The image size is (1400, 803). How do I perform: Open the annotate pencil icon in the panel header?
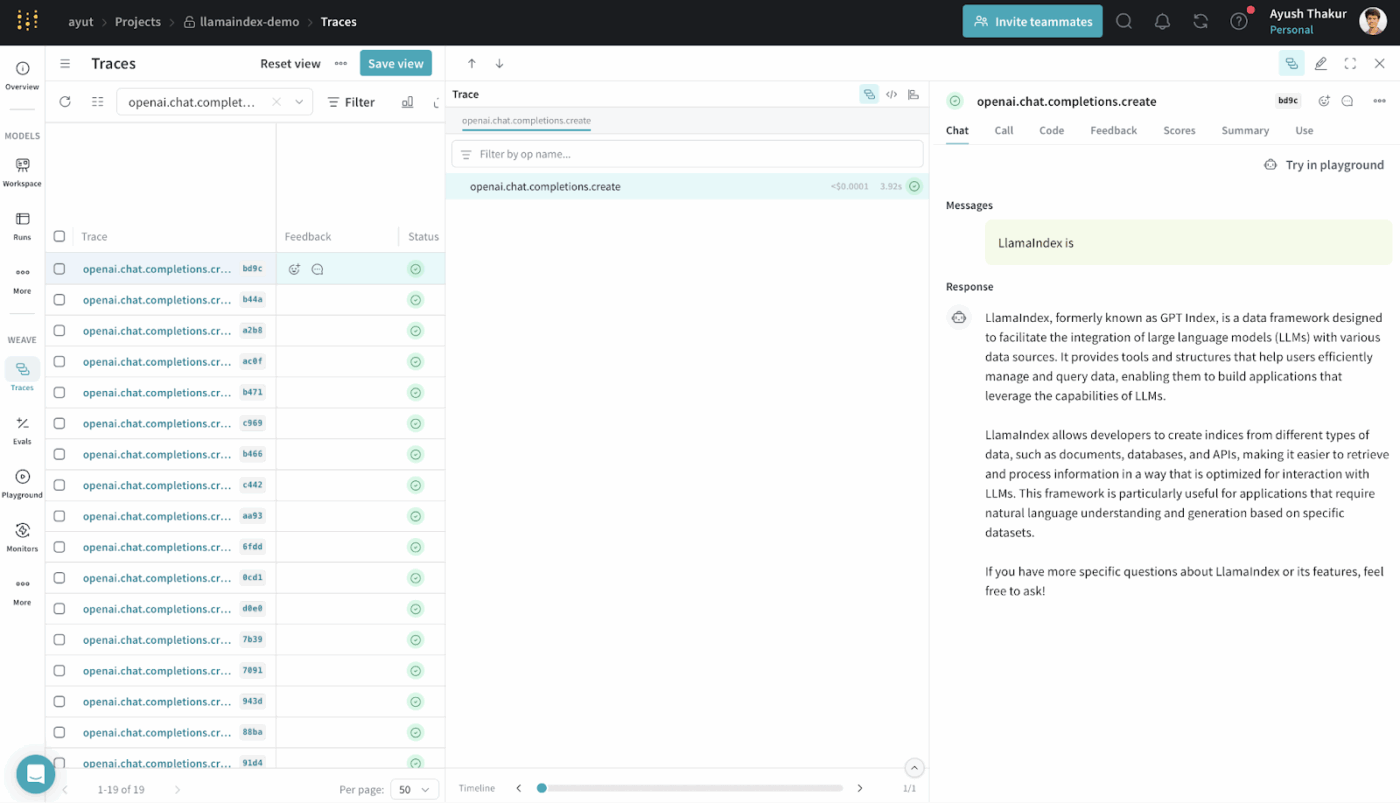(x=1321, y=62)
